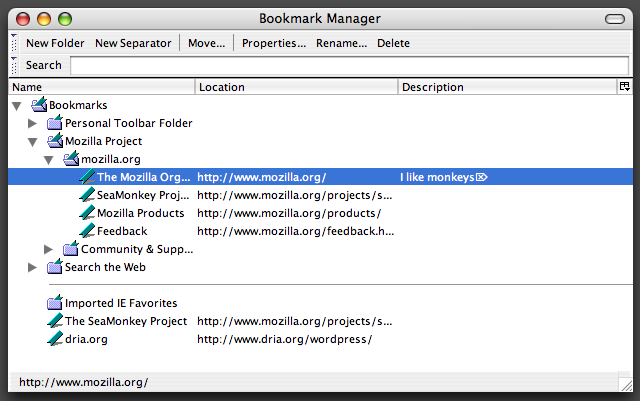Click the Search the Web folder icon
Viewport: 640px width, 401px height.
55,267
